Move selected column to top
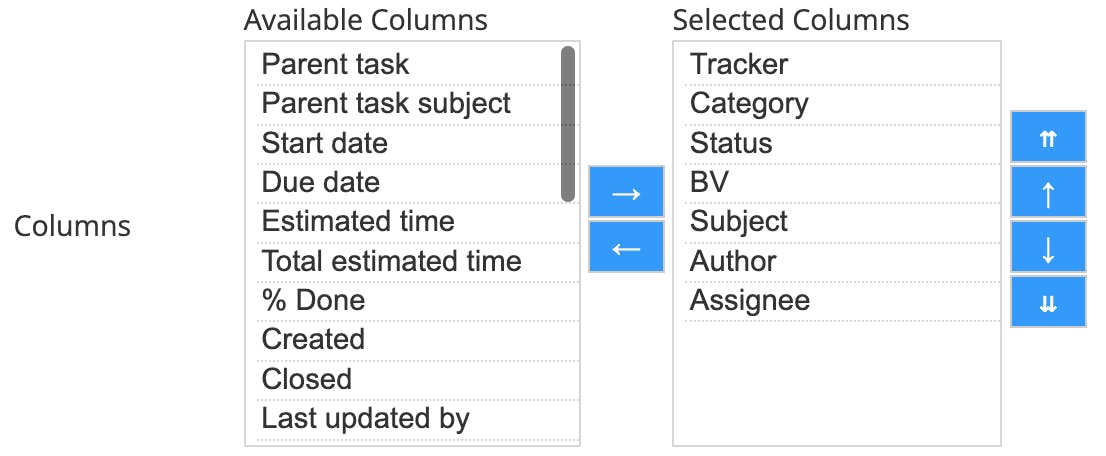1106x456 pixels. (1048, 138)
